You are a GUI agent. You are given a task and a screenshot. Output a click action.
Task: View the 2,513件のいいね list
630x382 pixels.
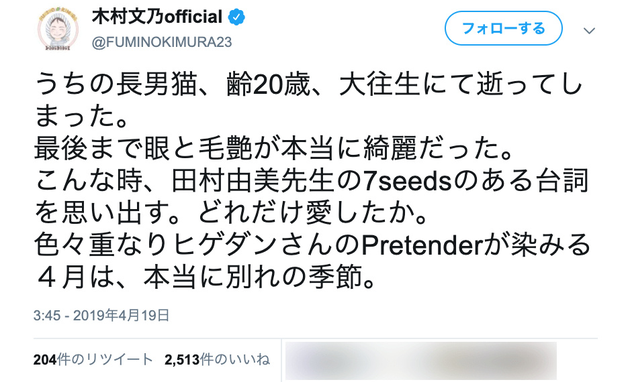(217, 360)
